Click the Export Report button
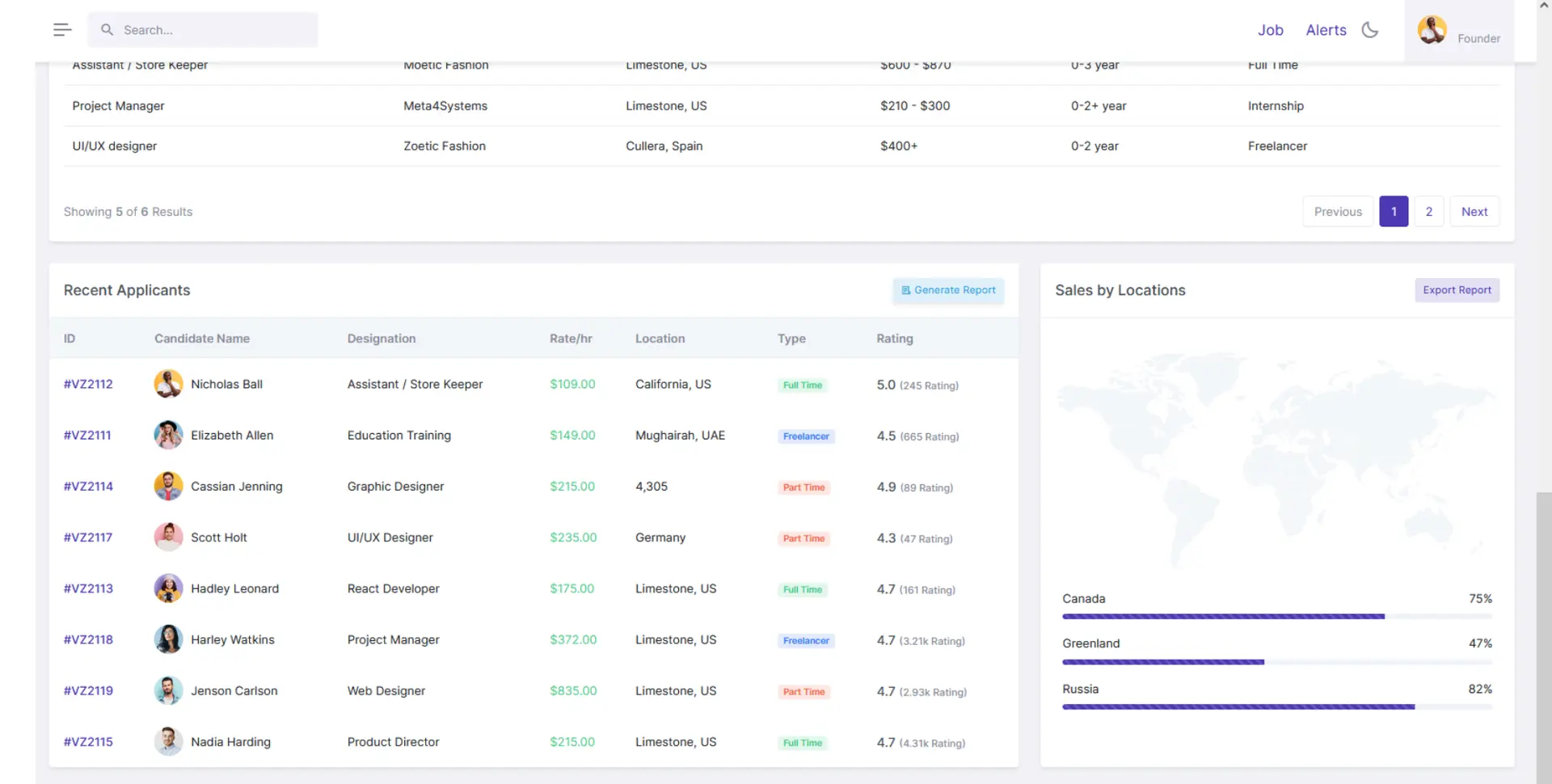The image size is (1552, 784). (x=1457, y=289)
